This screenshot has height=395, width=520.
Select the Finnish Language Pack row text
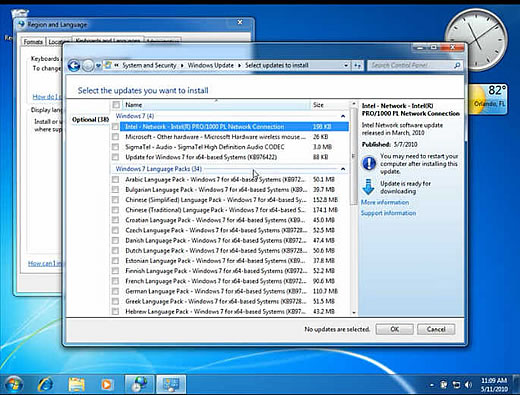215,271
